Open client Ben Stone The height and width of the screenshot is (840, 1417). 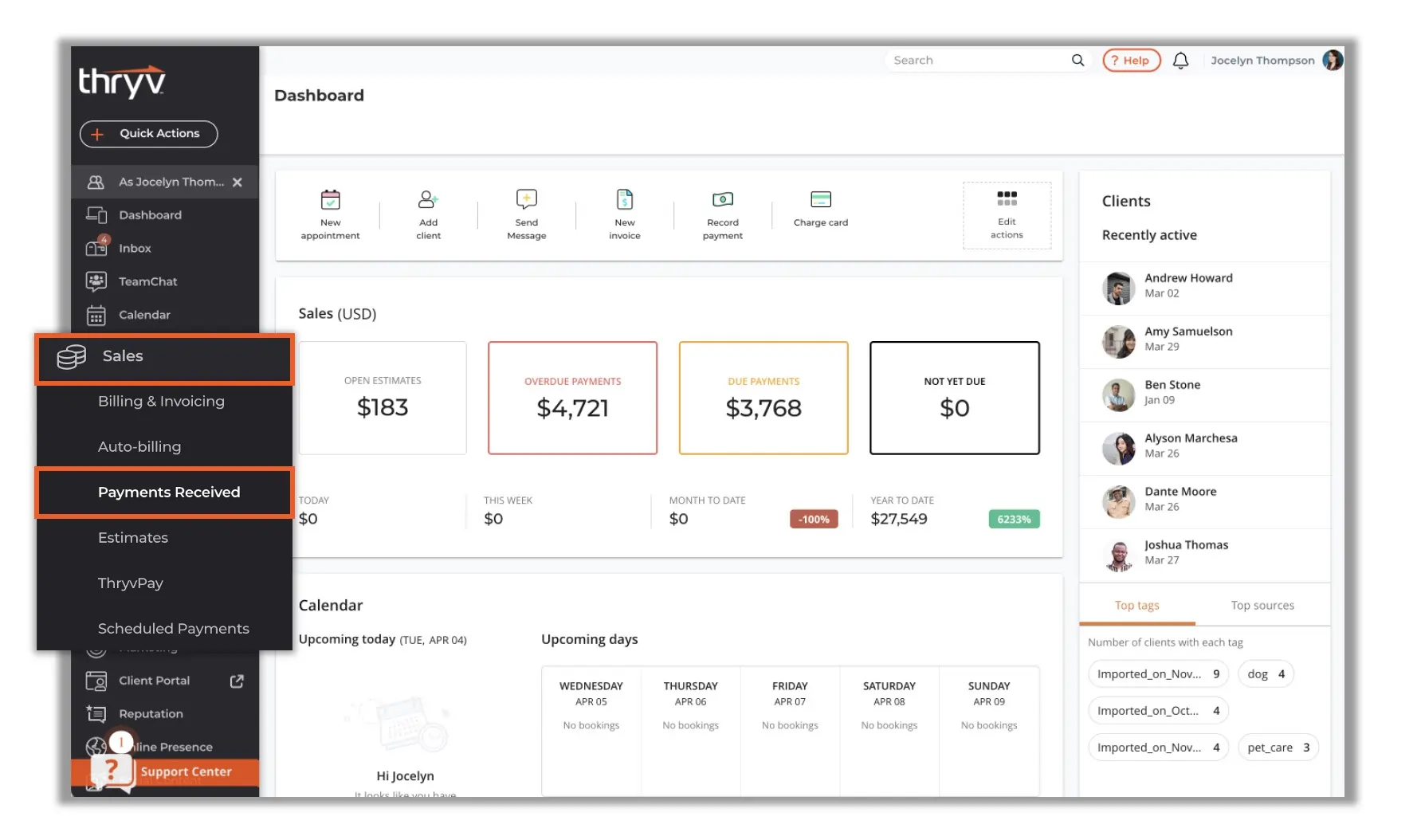pyautogui.click(x=1205, y=395)
